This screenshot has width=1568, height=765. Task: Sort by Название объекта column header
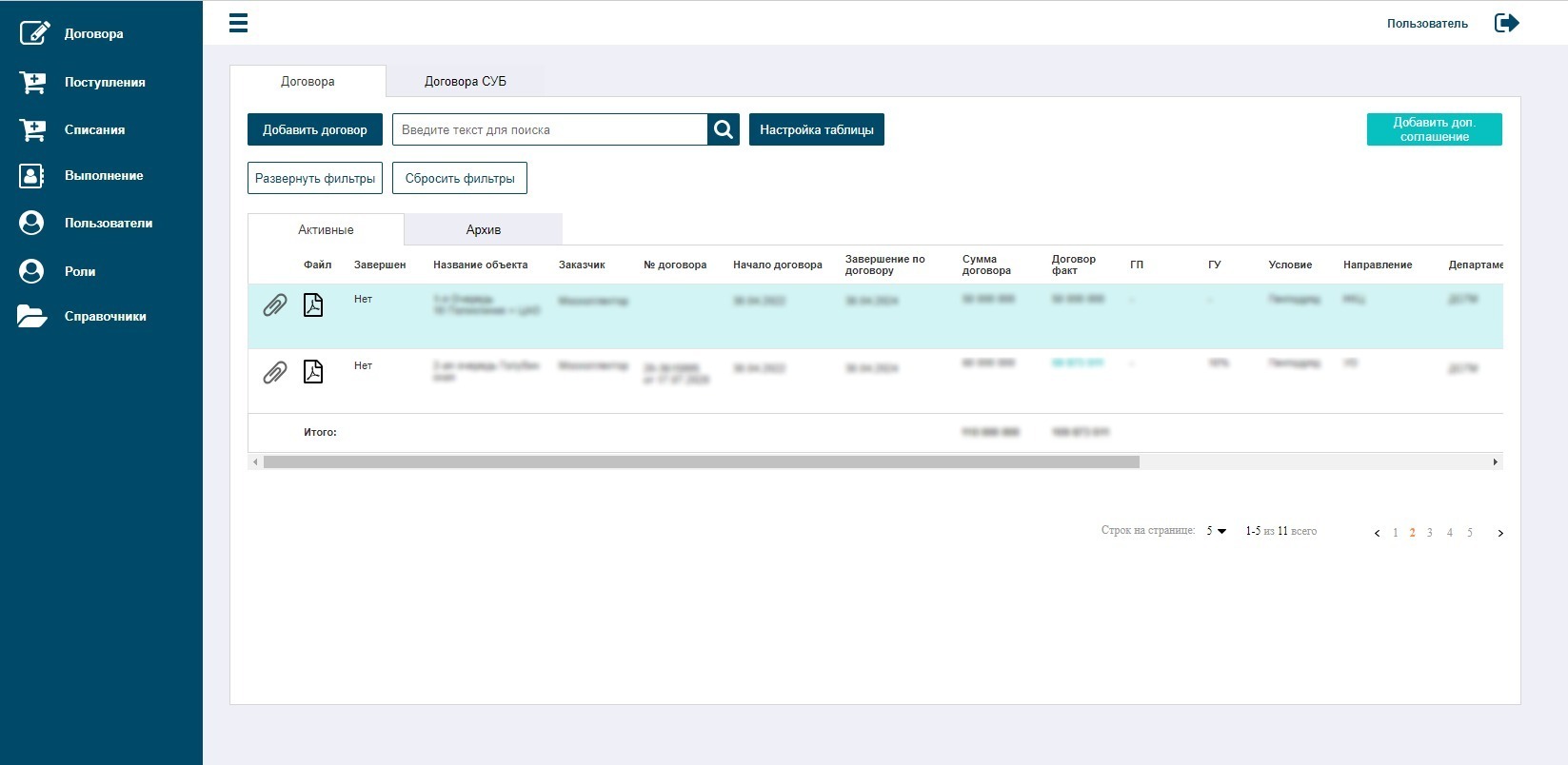pyautogui.click(x=481, y=265)
